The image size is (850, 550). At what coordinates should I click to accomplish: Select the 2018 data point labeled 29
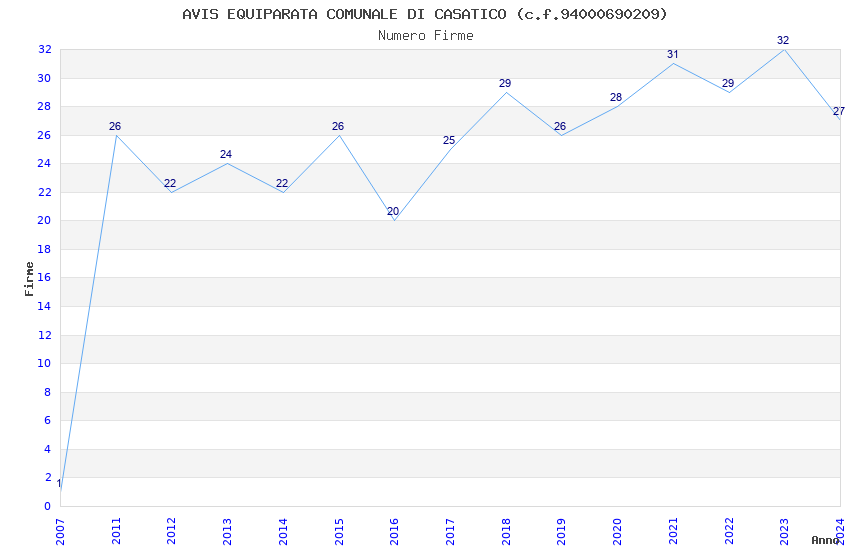pyautogui.click(x=505, y=83)
